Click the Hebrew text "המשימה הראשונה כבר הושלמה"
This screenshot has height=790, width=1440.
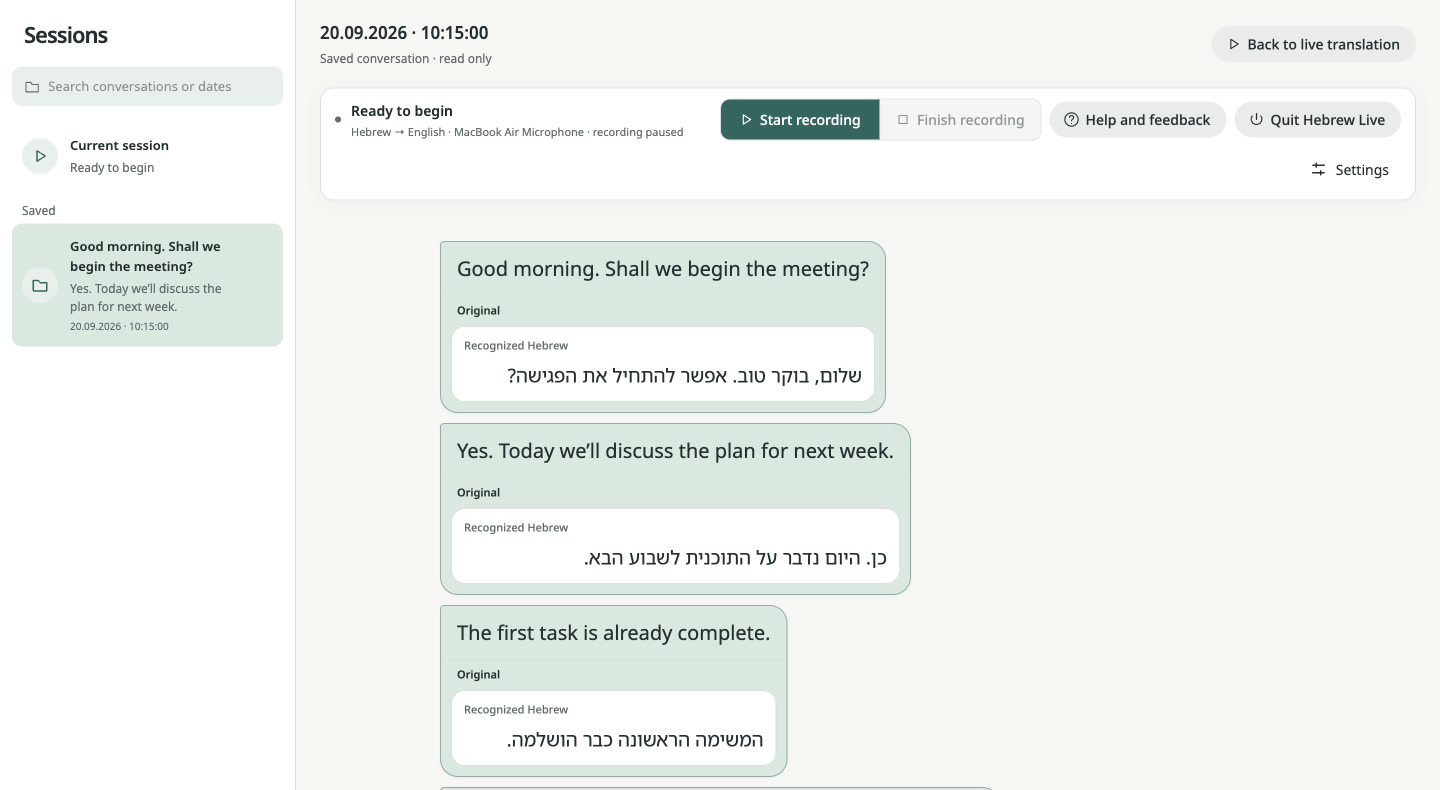(635, 740)
